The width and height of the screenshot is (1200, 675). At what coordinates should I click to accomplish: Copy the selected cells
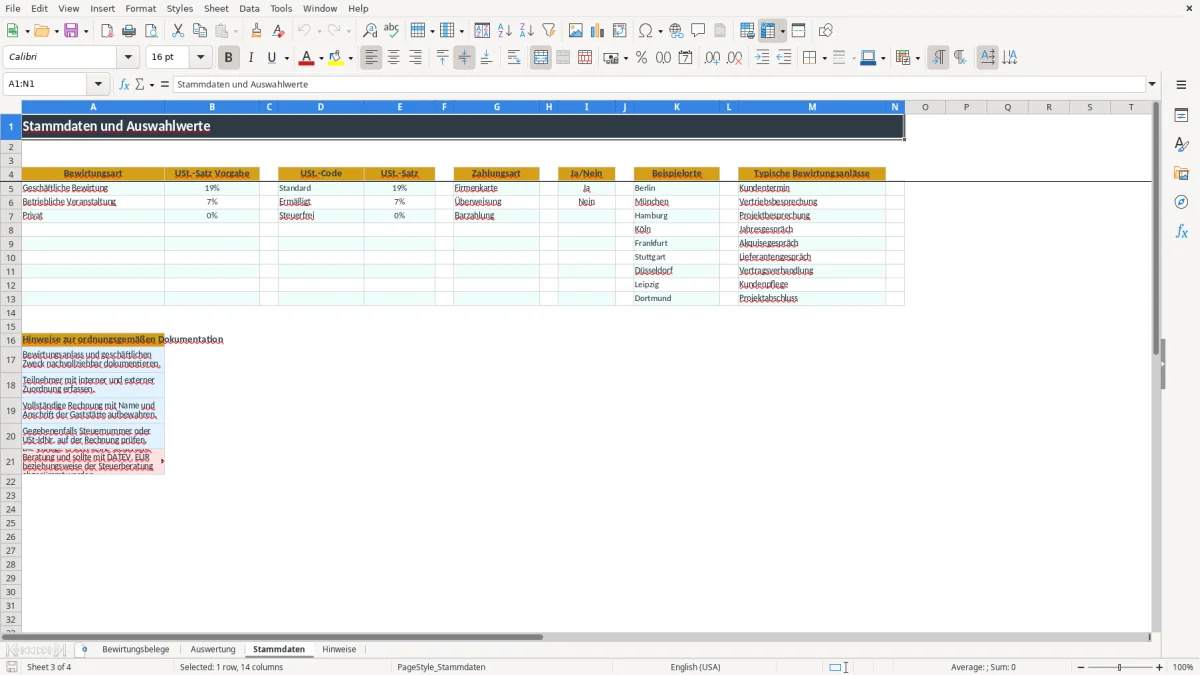[200, 31]
